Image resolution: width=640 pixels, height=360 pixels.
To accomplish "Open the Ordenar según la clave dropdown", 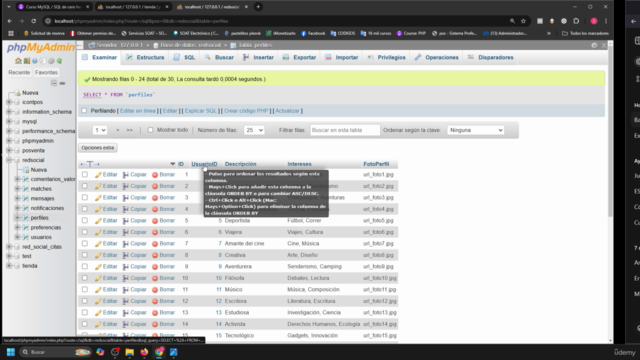I will point(476,130).
